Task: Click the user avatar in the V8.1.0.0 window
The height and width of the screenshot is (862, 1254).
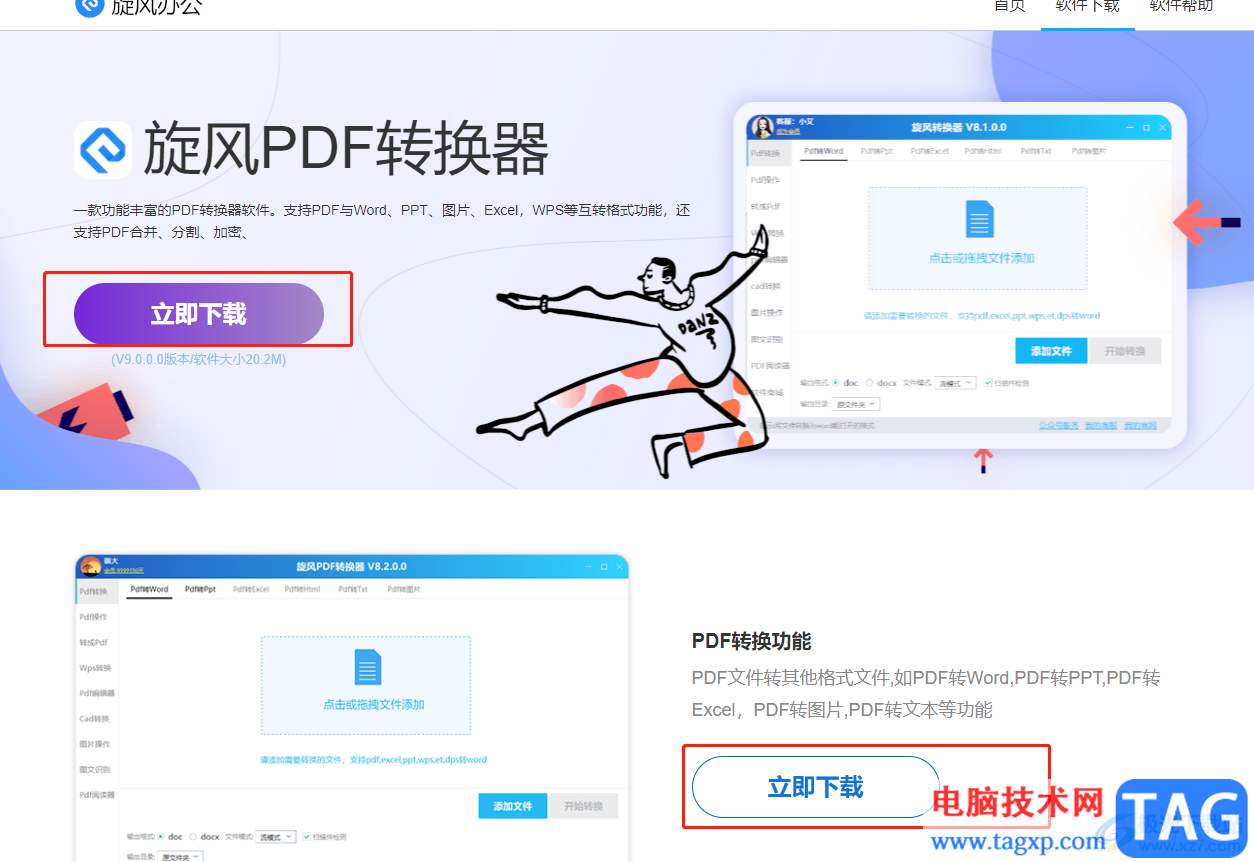Action: click(x=761, y=127)
